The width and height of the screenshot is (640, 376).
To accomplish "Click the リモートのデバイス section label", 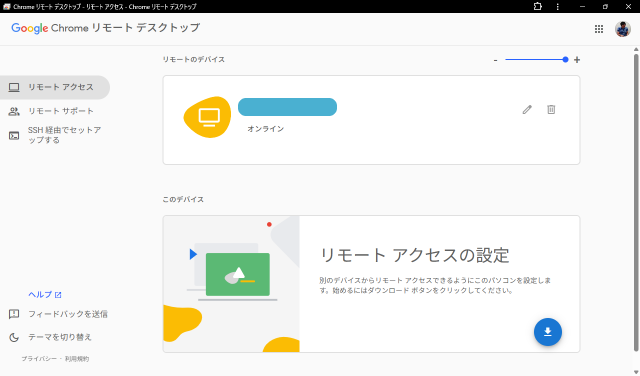I will pyautogui.click(x=193, y=60).
